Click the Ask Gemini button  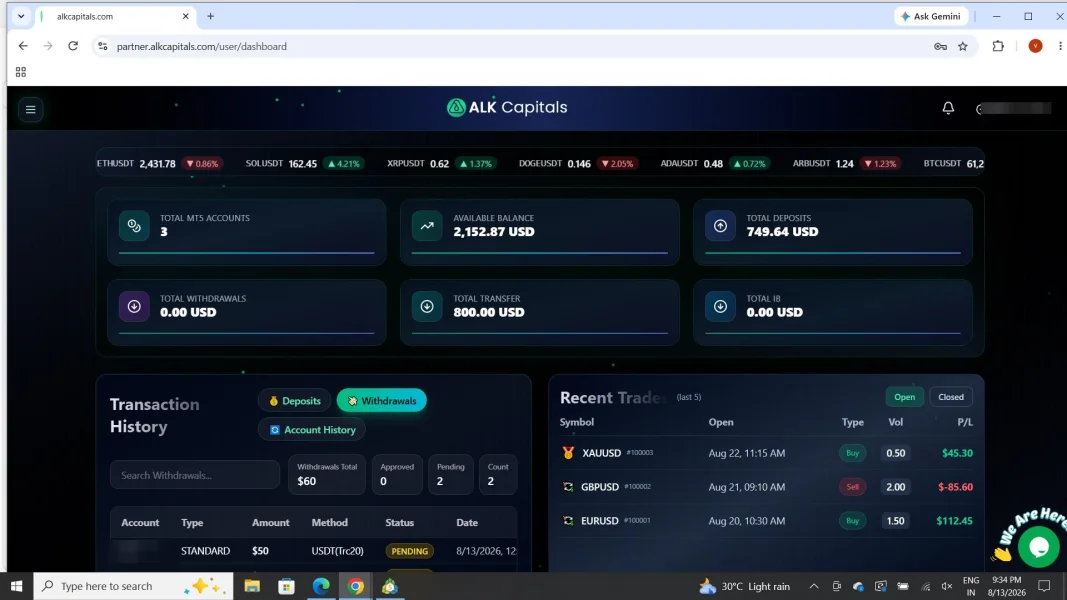click(x=930, y=16)
